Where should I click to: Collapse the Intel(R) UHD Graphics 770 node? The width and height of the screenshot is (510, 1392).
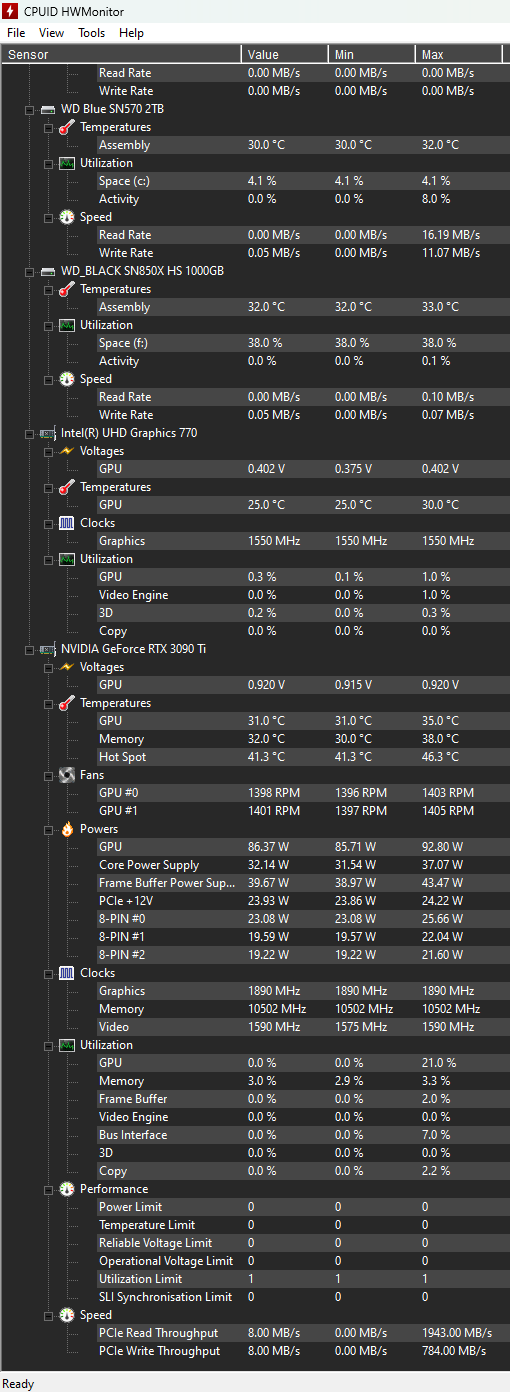click(28, 433)
